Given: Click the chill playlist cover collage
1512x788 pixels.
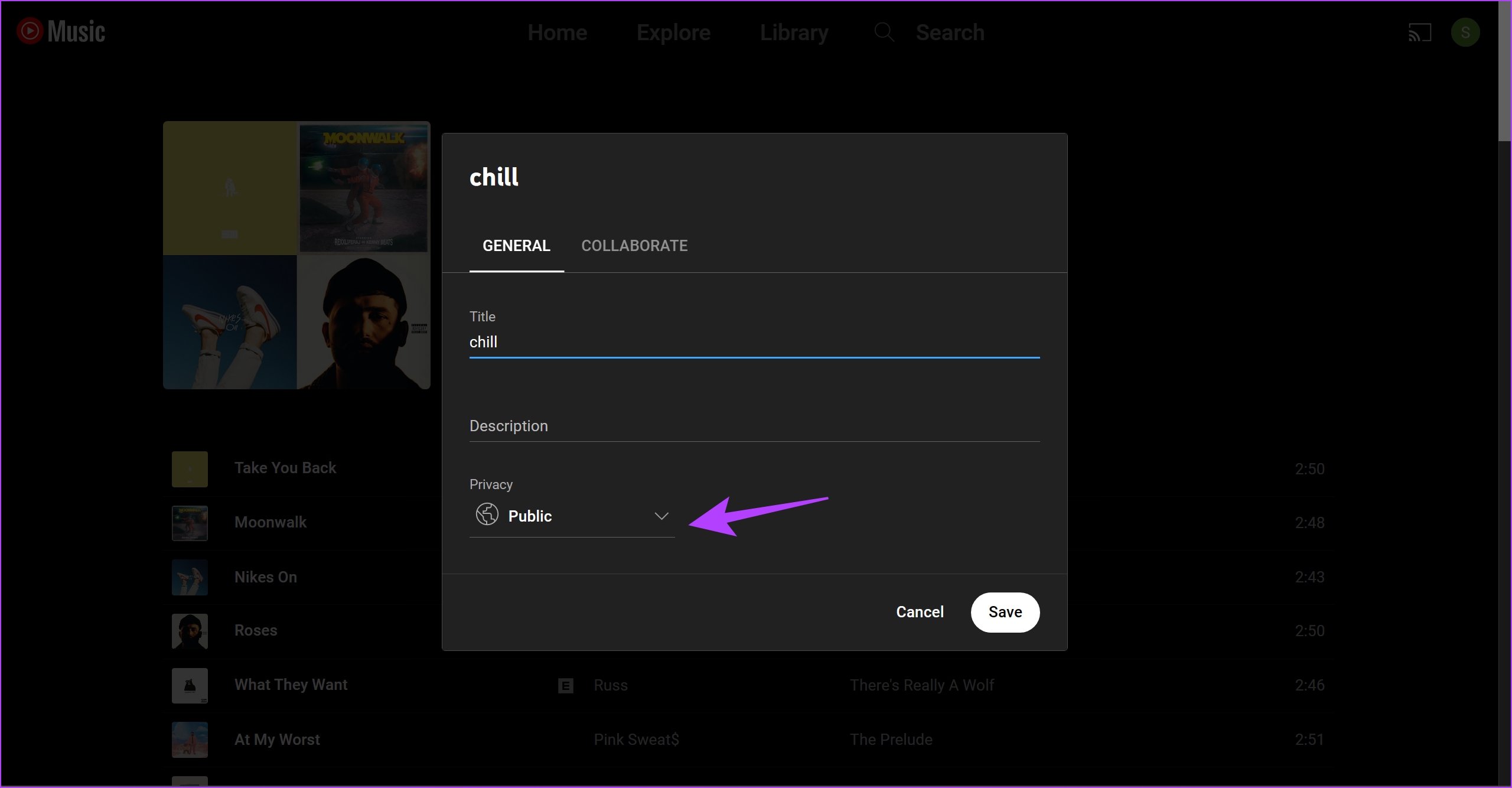Looking at the screenshot, I should [x=296, y=255].
